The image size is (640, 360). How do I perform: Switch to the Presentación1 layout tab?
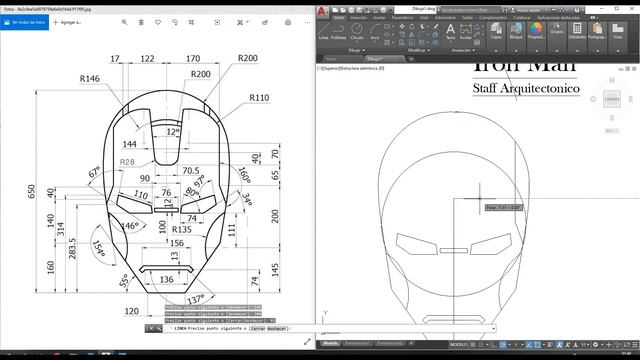pos(357,344)
